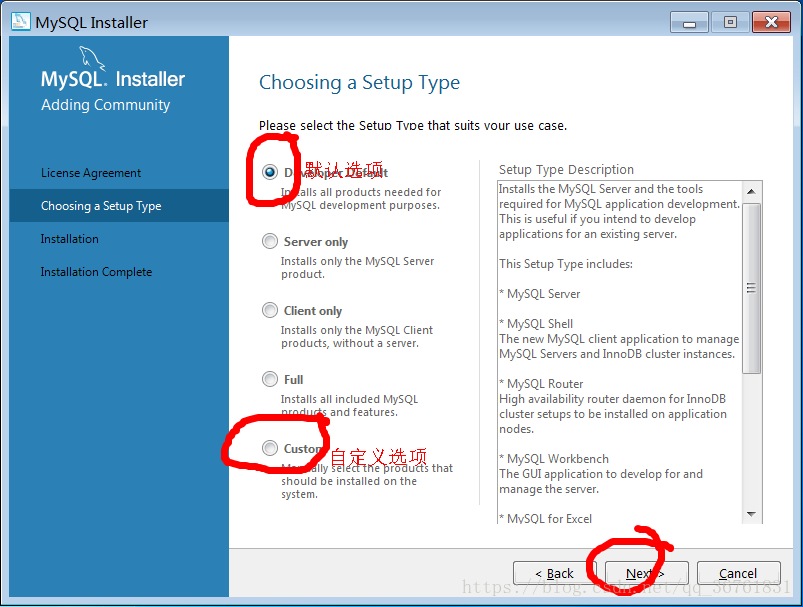Viewport: 803px width, 607px height.
Task: Click '* MySQL Server' in description list
Action: tap(540, 294)
